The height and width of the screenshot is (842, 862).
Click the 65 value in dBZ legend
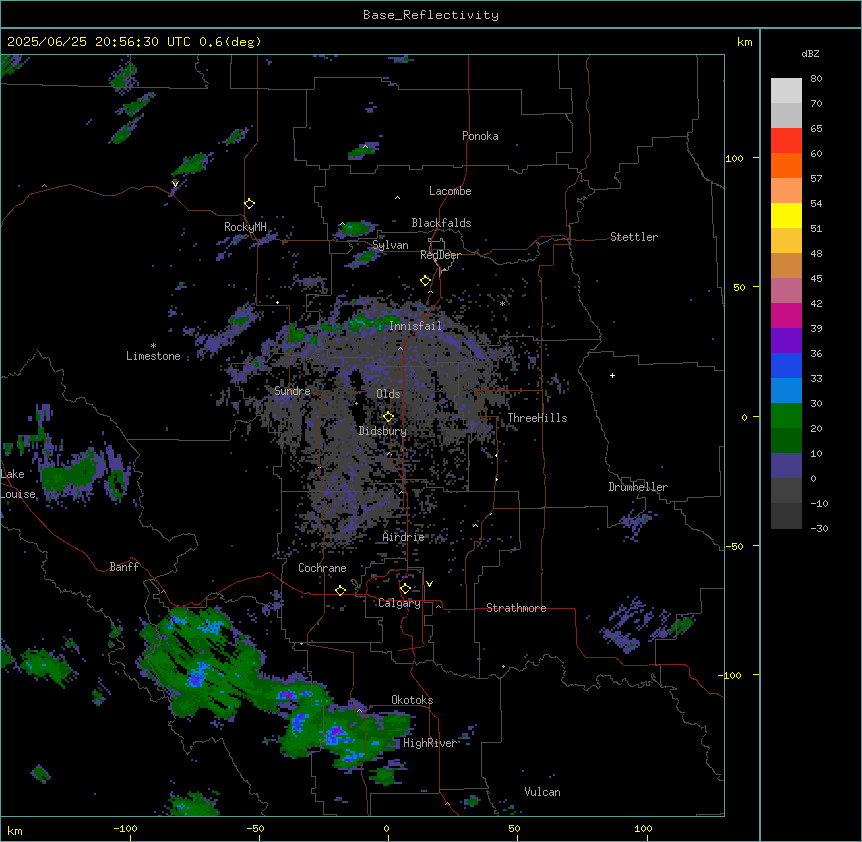point(816,129)
